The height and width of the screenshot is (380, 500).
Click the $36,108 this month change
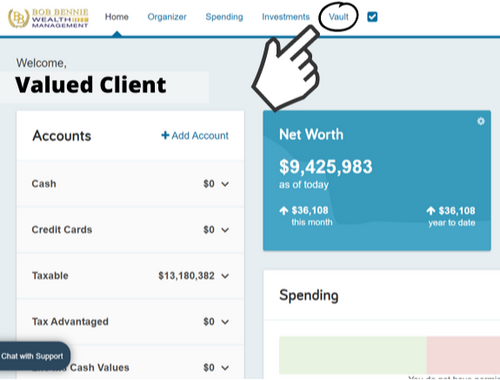[x=310, y=210]
